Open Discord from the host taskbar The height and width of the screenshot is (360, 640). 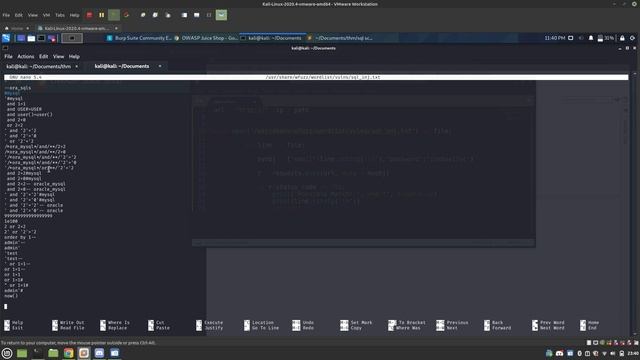99,353
